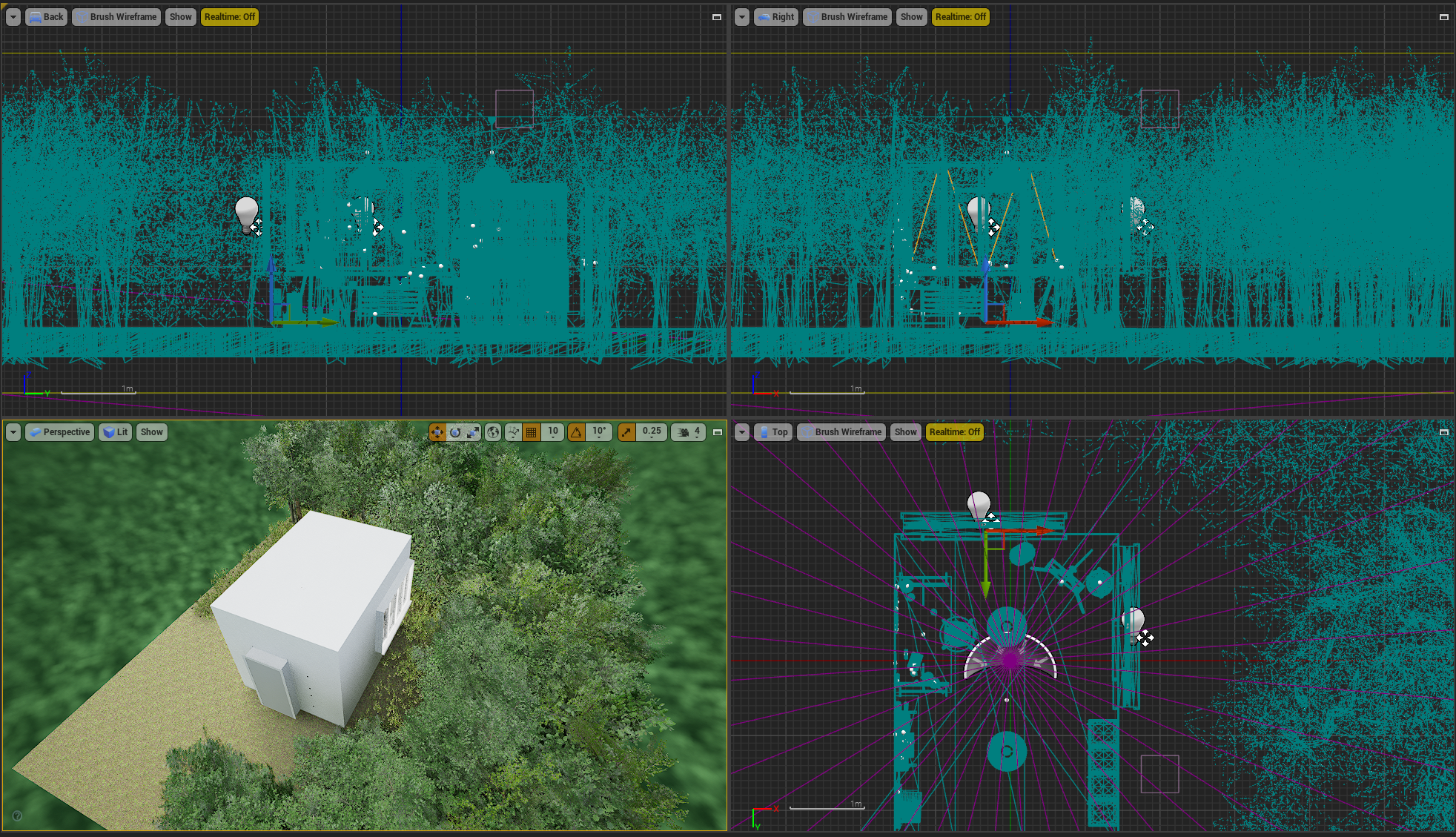Maximize the Top viewport

pos(1444,432)
